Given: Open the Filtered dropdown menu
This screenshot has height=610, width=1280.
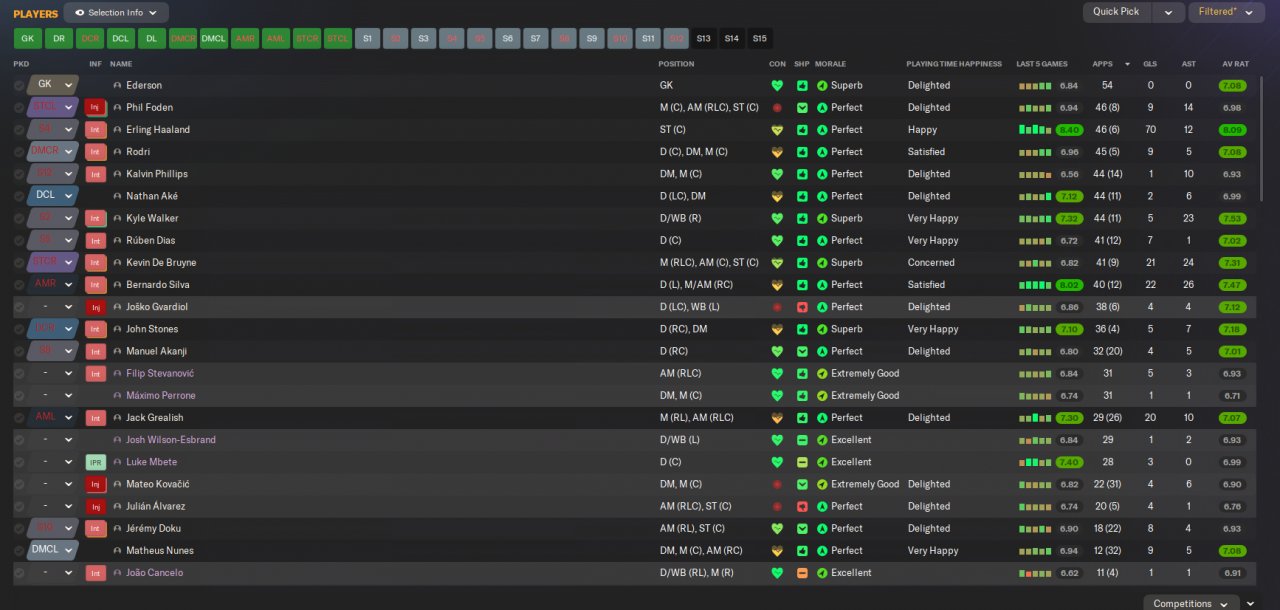Looking at the screenshot, I should [x=1228, y=12].
